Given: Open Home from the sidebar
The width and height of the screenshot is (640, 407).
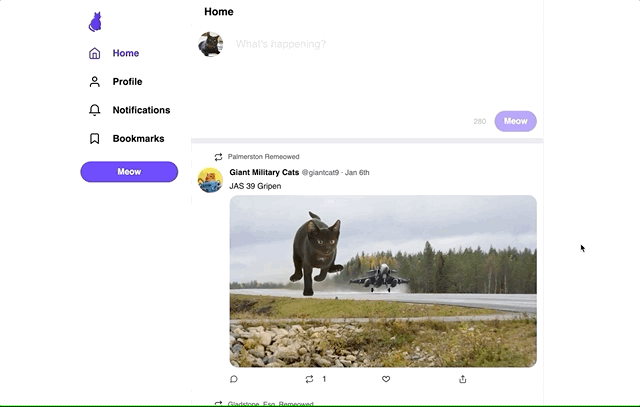Looking at the screenshot, I should click(x=126, y=53).
